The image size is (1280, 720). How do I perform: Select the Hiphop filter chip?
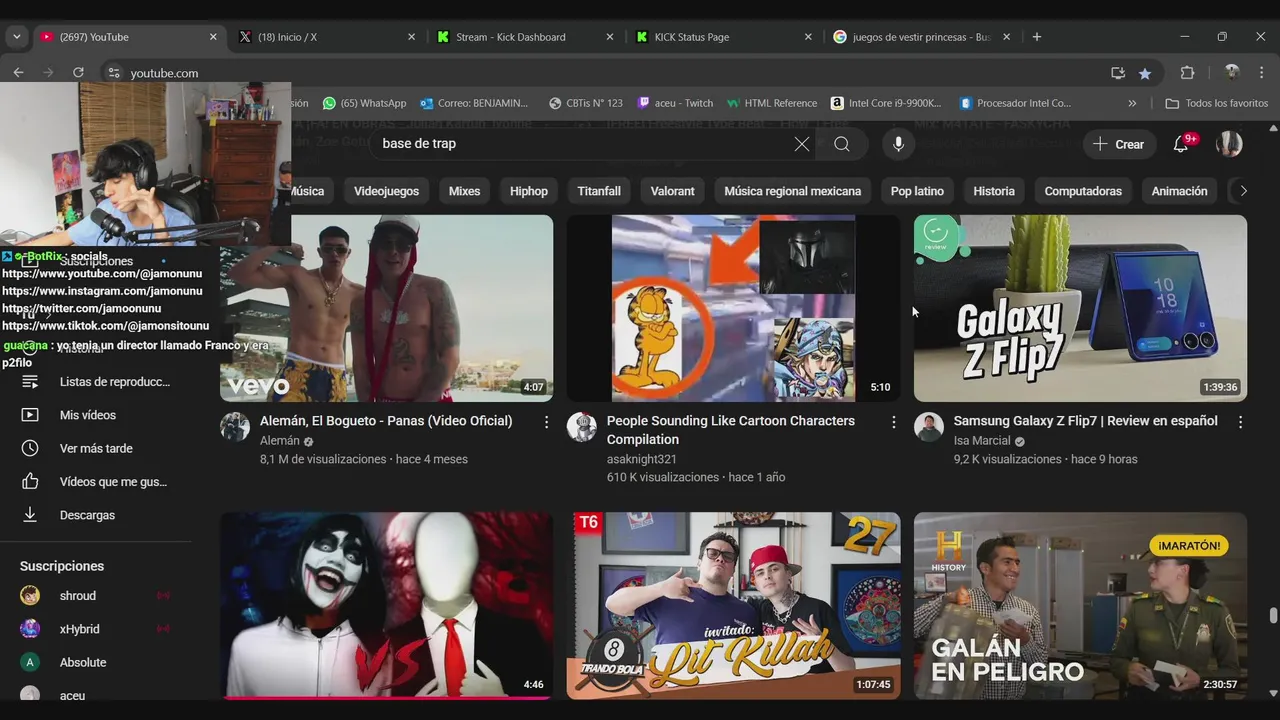point(529,191)
